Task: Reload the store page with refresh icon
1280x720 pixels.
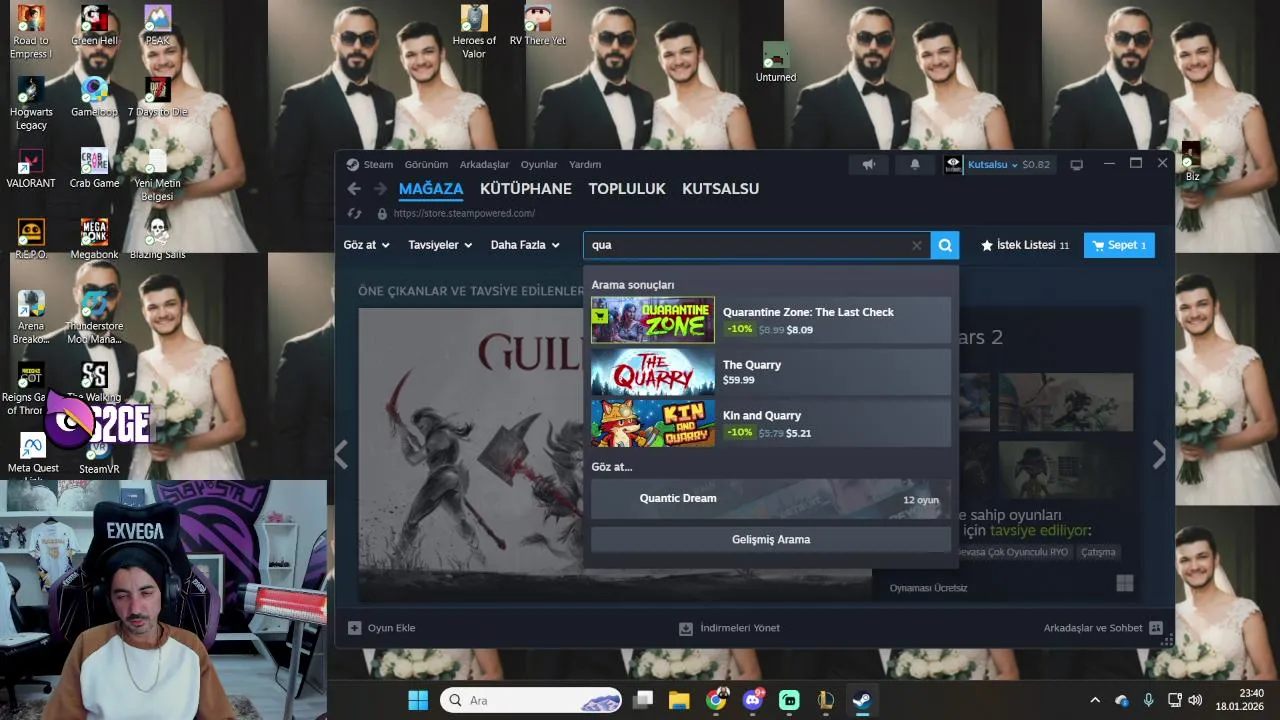Action: 354,213
